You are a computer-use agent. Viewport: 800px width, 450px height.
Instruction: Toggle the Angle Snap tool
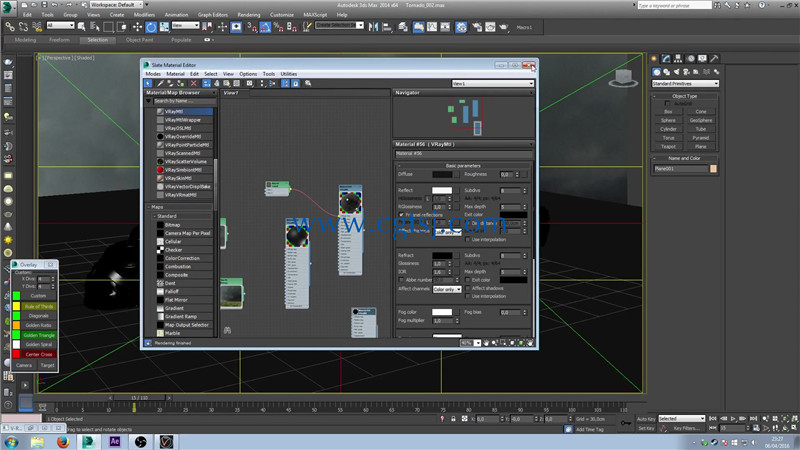265,27
